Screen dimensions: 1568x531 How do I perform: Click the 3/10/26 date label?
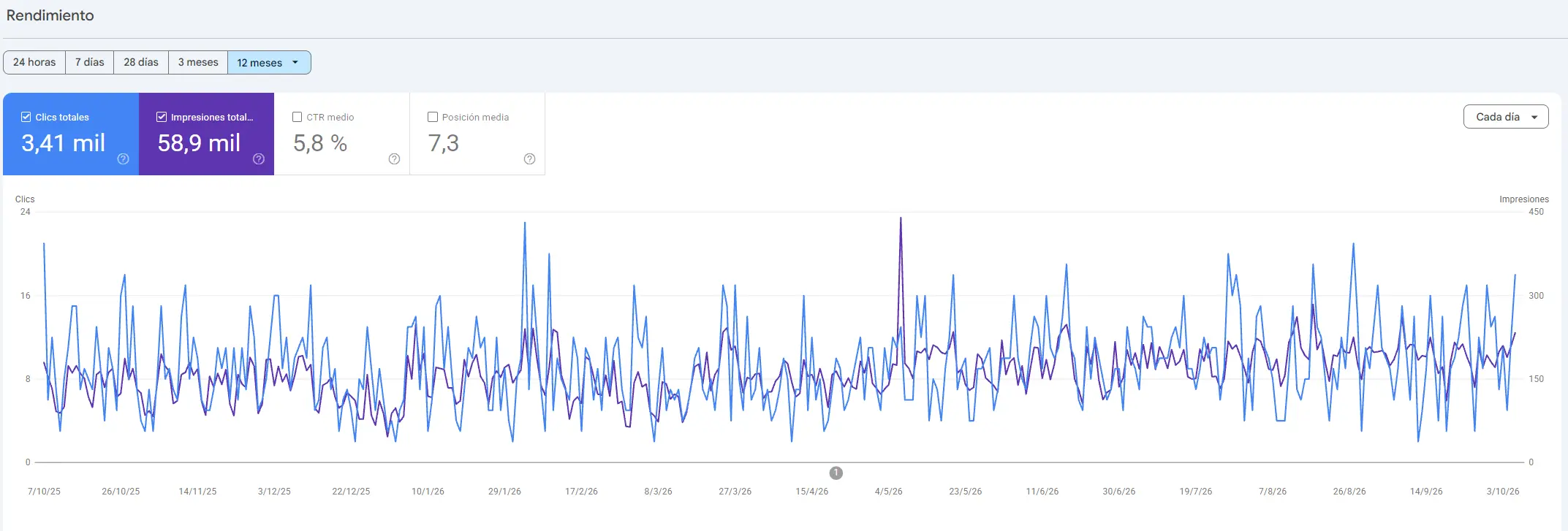point(1503,492)
